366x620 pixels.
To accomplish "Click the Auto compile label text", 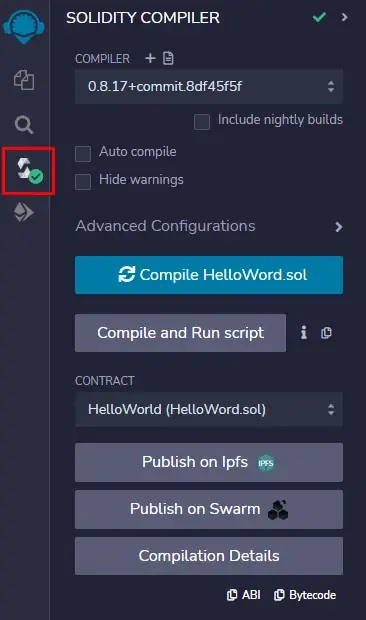I will point(138,152).
